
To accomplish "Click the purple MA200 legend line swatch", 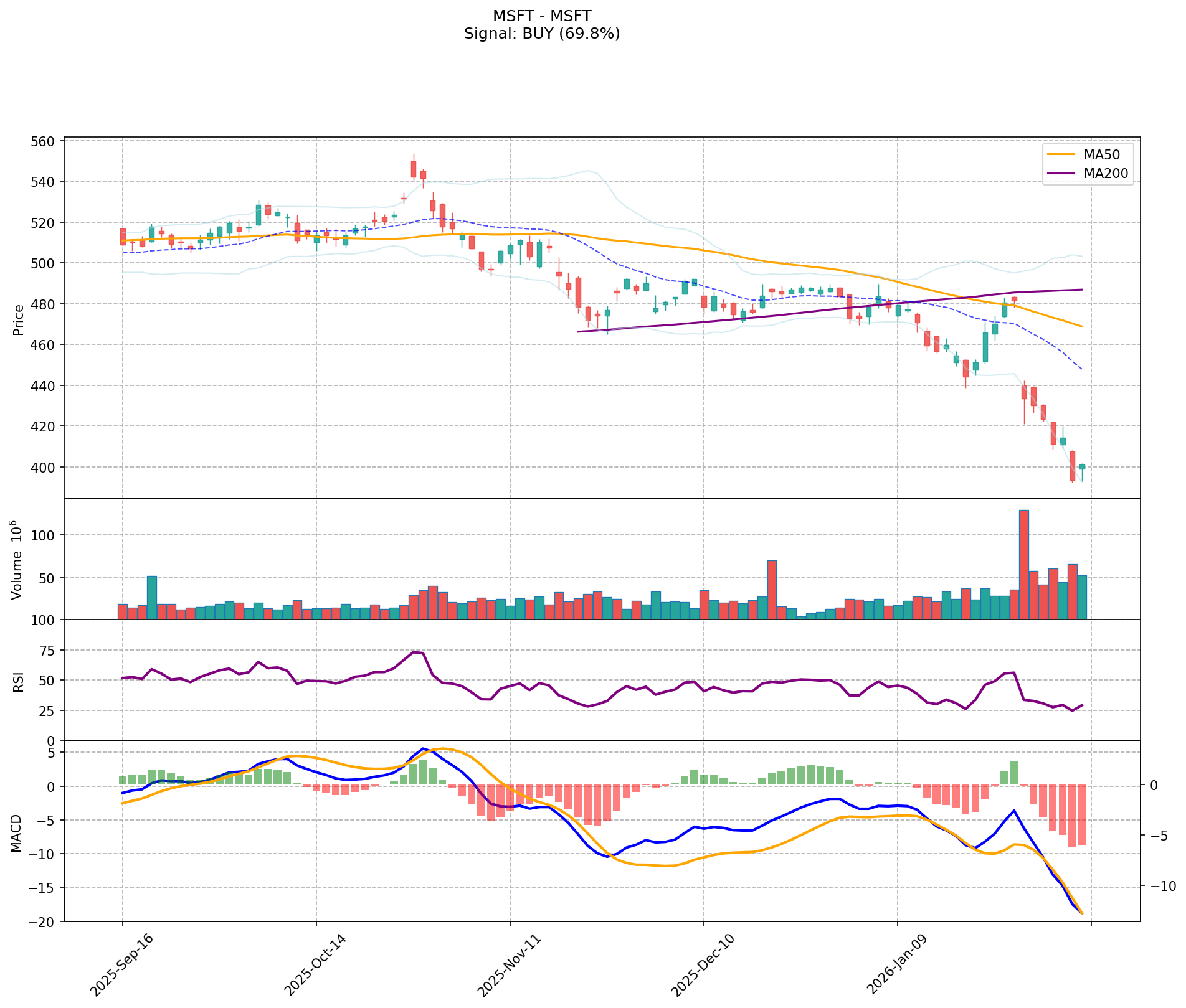I will (x=1061, y=174).
